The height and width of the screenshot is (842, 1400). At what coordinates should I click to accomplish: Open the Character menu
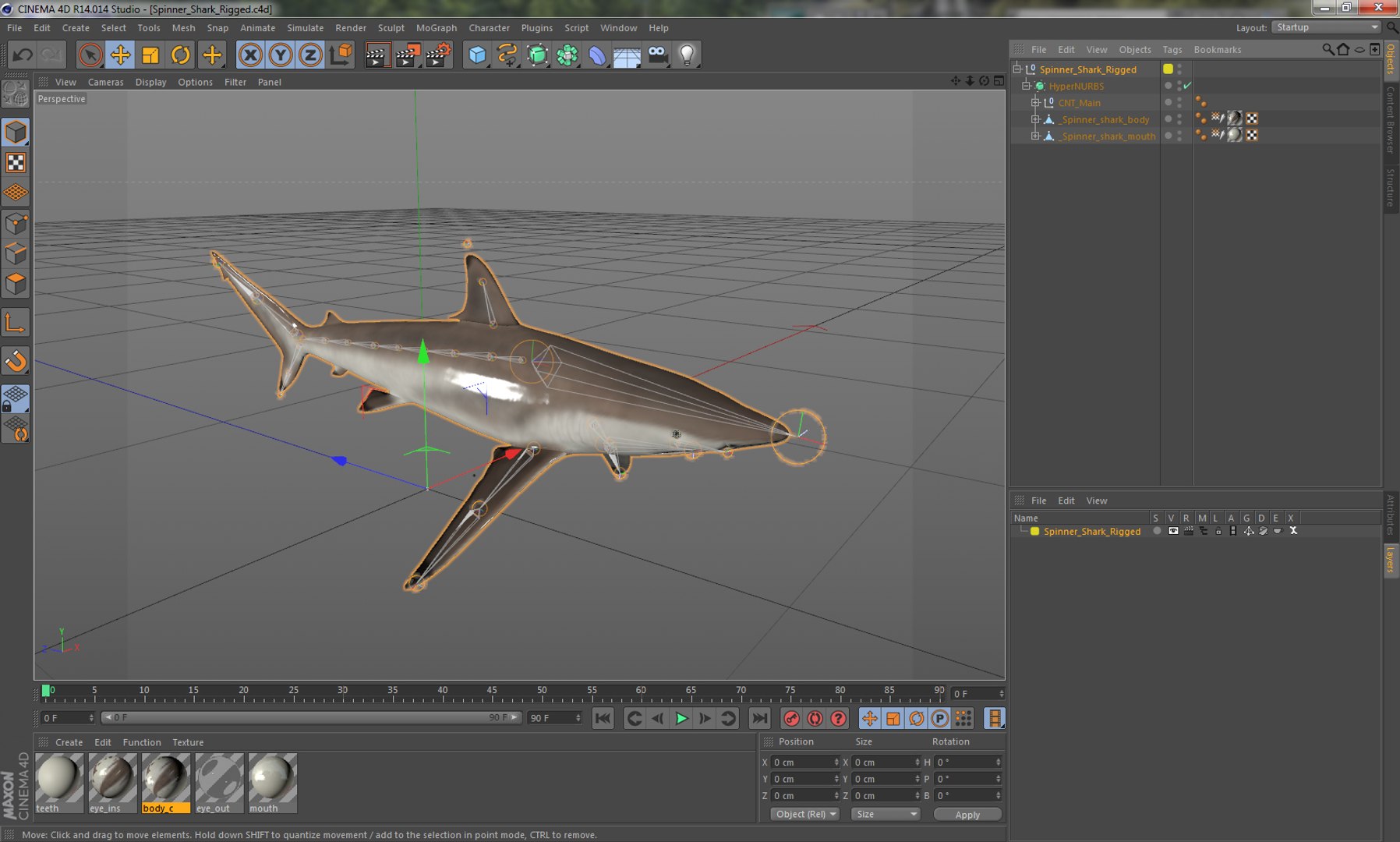click(x=489, y=27)
